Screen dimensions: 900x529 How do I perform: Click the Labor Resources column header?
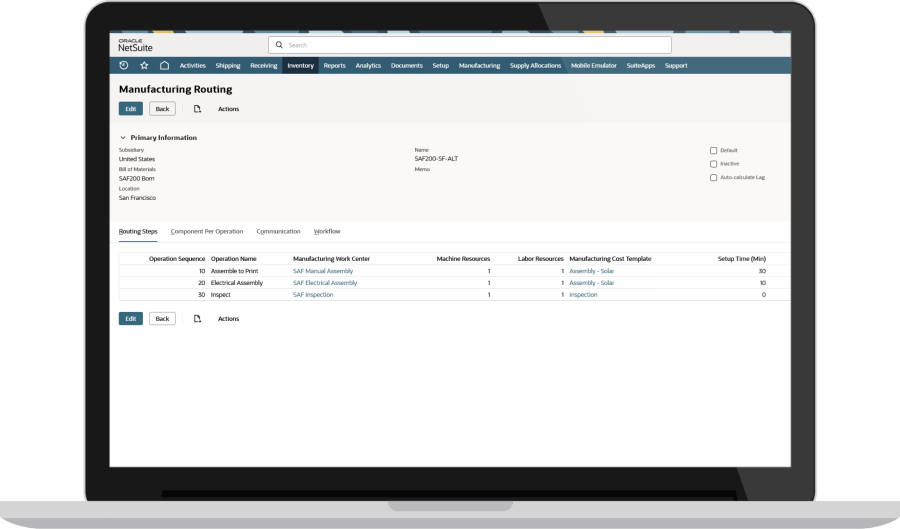[541, 259]
